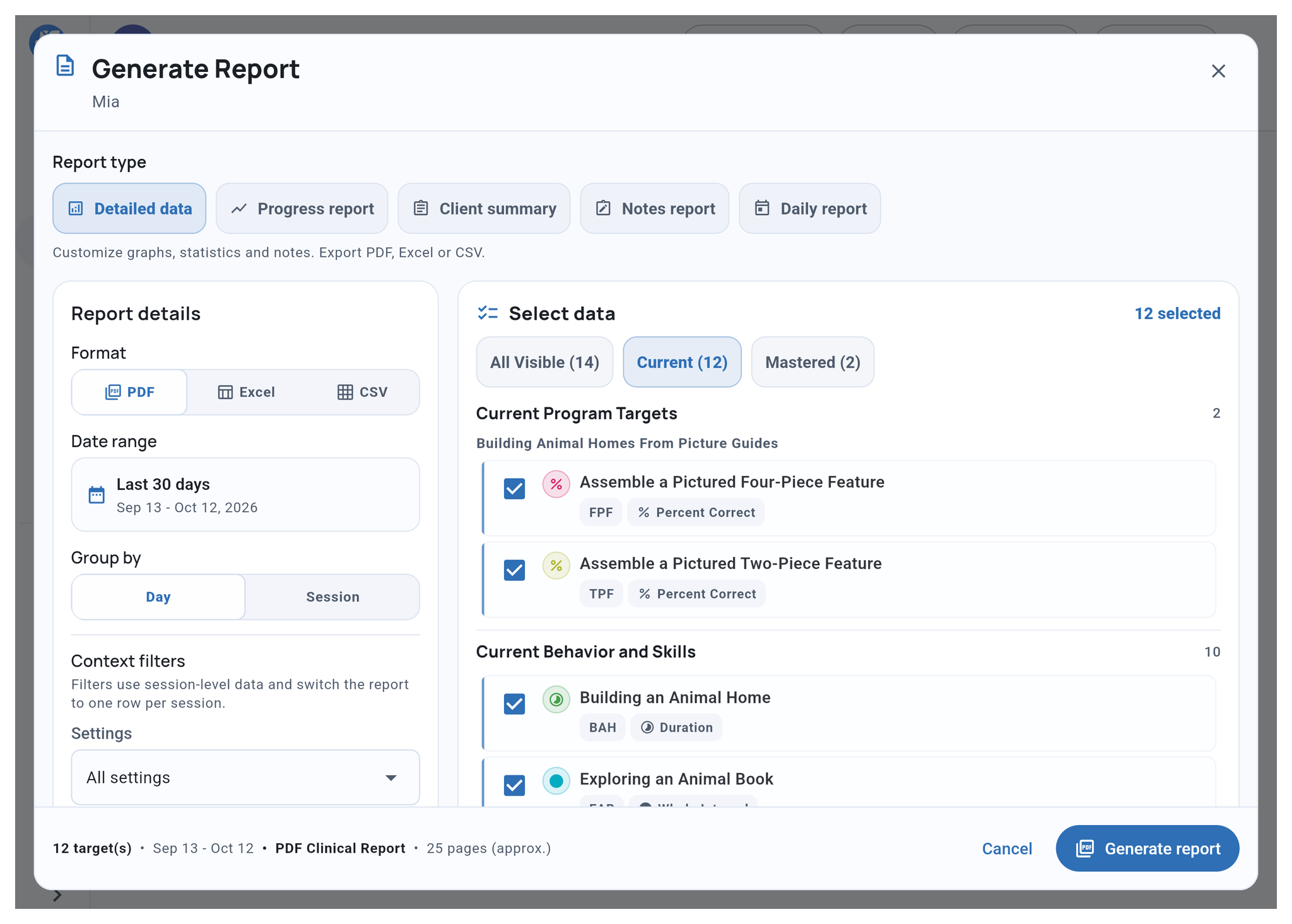The image size is (1292, 924).
Task: Uncheck Assemble a Pictured Four-Piece Feature
Action: click(x=514, y=489)
